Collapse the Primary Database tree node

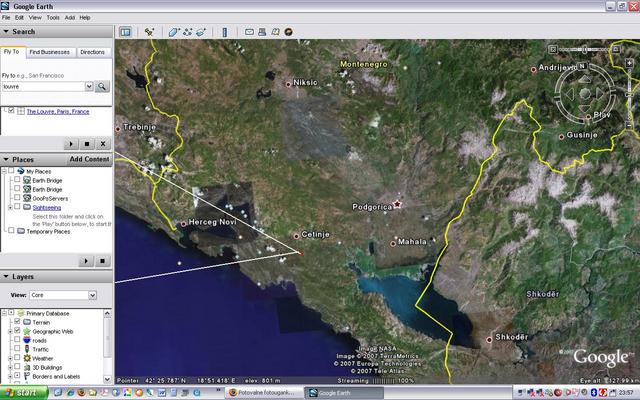[x=4, y=313]
